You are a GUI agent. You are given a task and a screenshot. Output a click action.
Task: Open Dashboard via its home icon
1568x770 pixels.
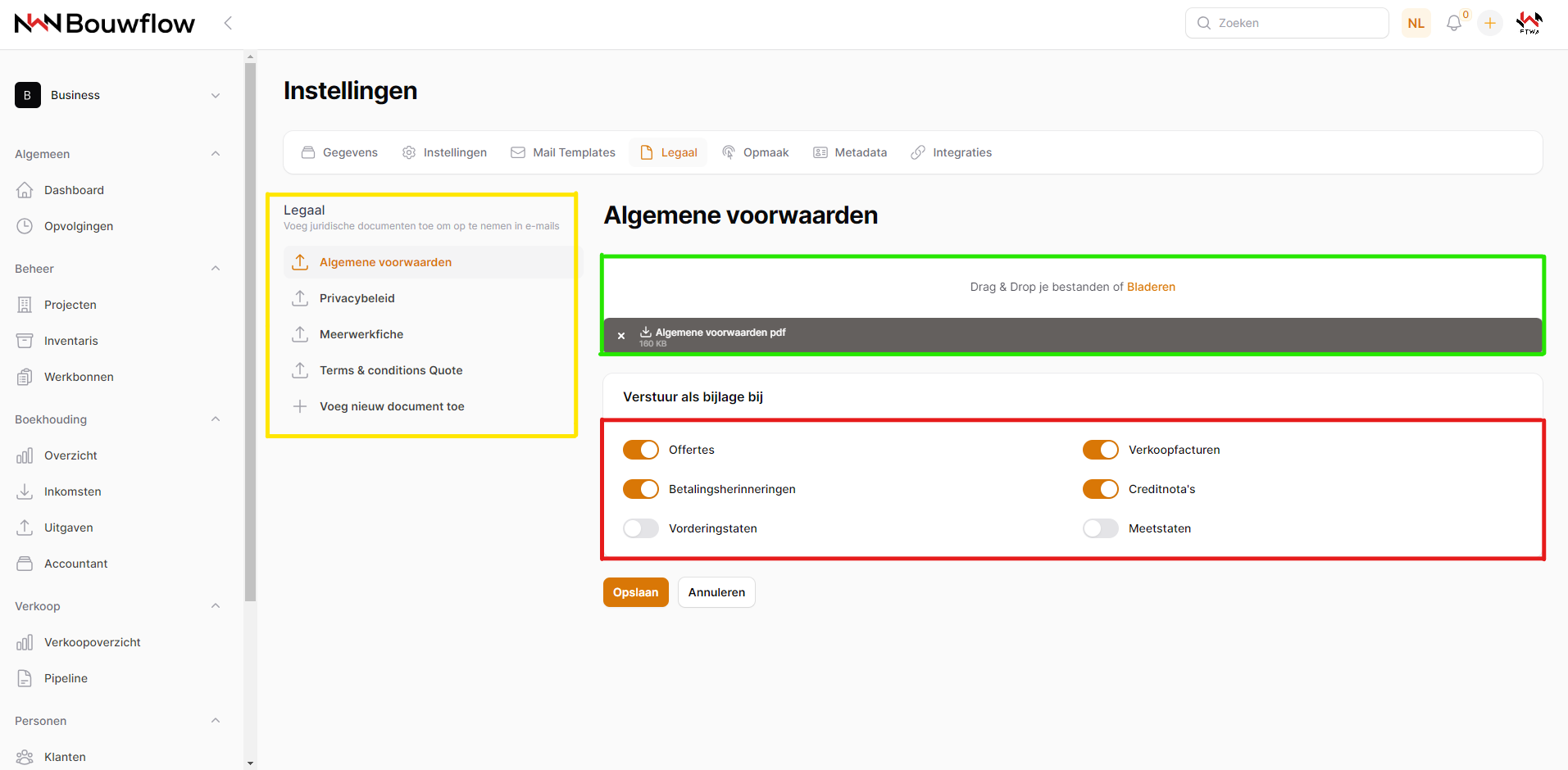click(25, 190)
